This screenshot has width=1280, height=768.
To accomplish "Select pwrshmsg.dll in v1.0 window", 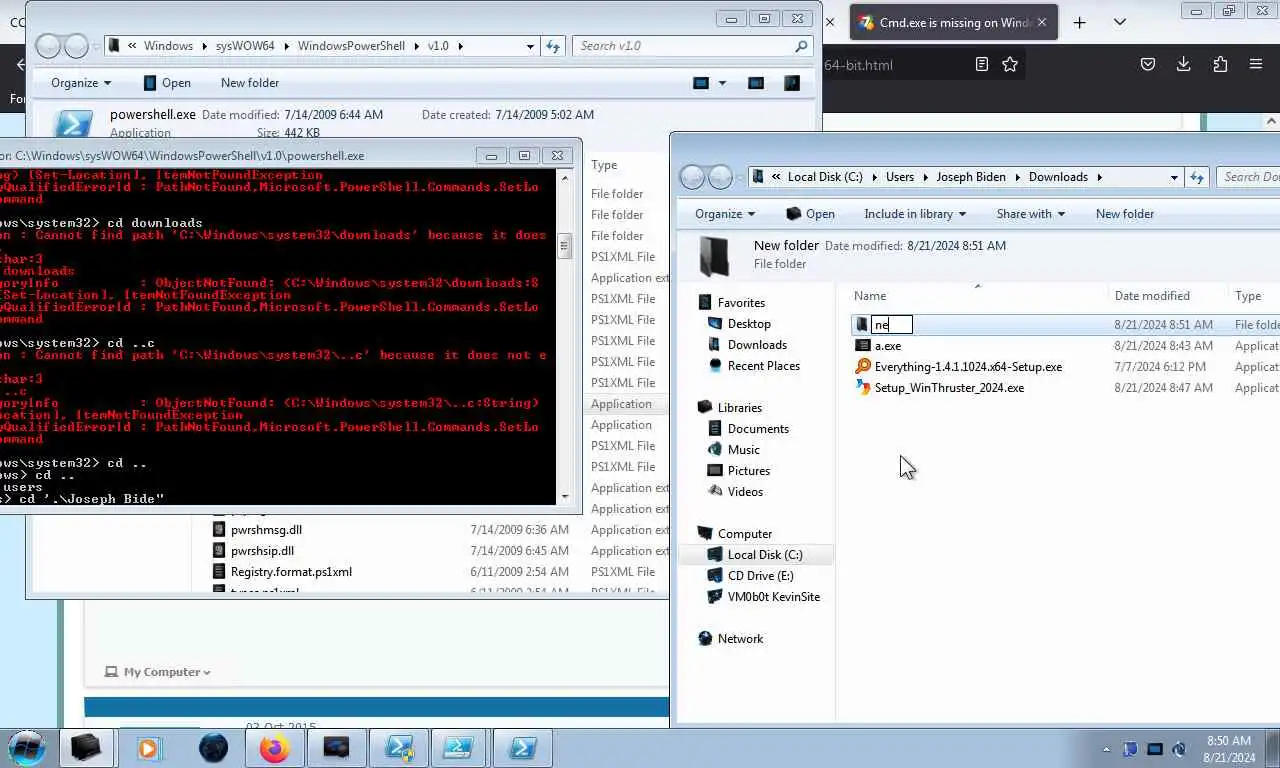I will pos(266,530).
